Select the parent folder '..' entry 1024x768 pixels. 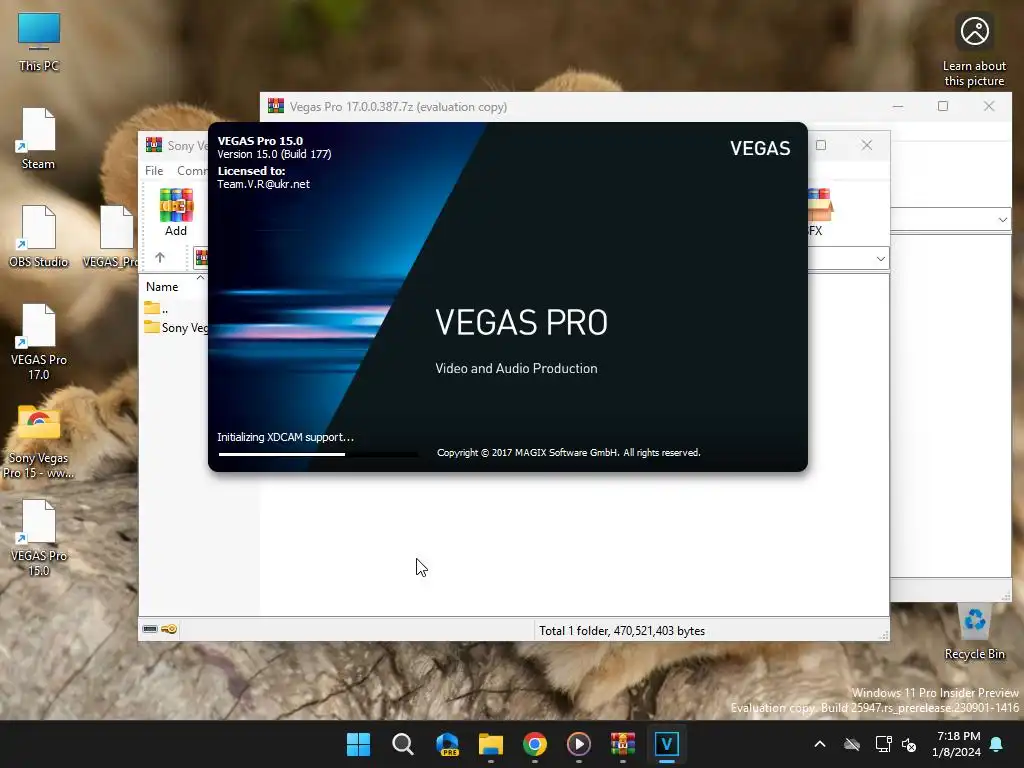click(157, 308)
